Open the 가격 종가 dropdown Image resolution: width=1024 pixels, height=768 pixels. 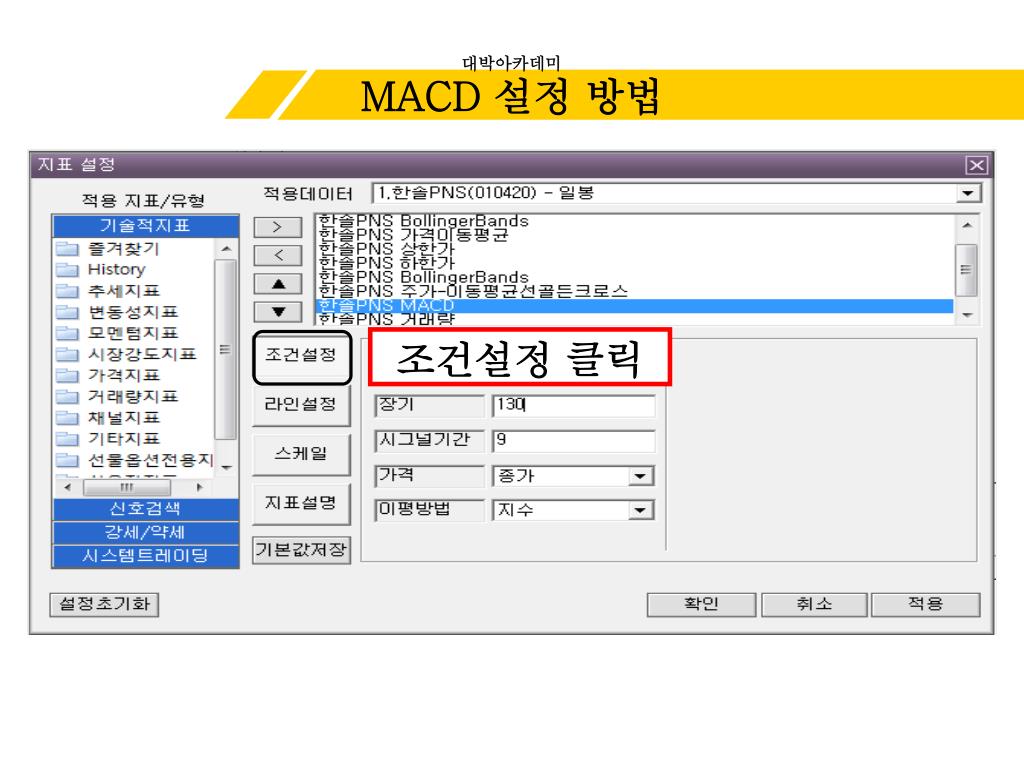[x=640, y=476]
